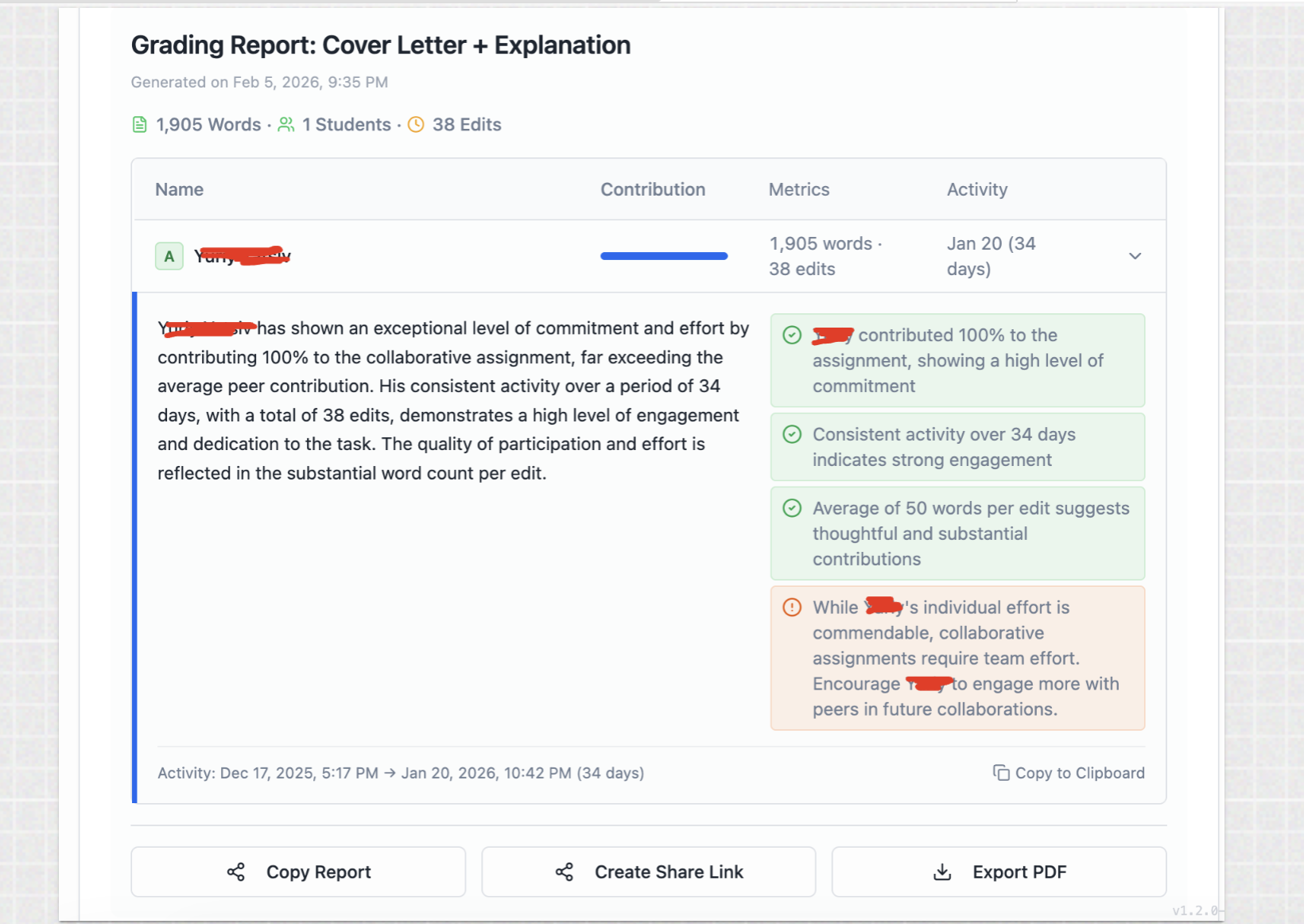
Task: Click the document icon beside 1,905 Words
Action: coord(139,125)
